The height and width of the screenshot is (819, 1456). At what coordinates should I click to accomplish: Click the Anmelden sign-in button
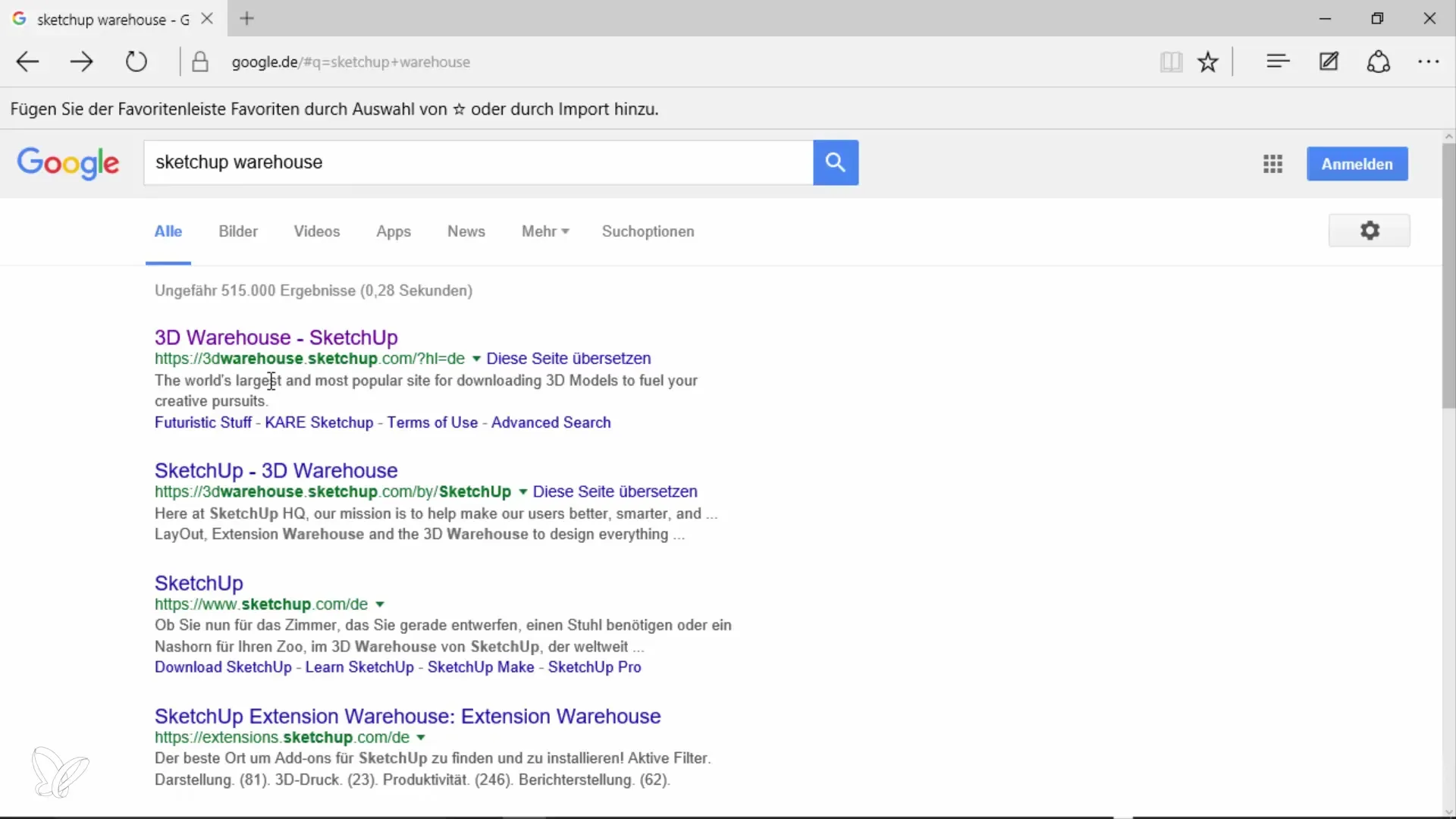pyautogui.click(x=1357, y=164)
